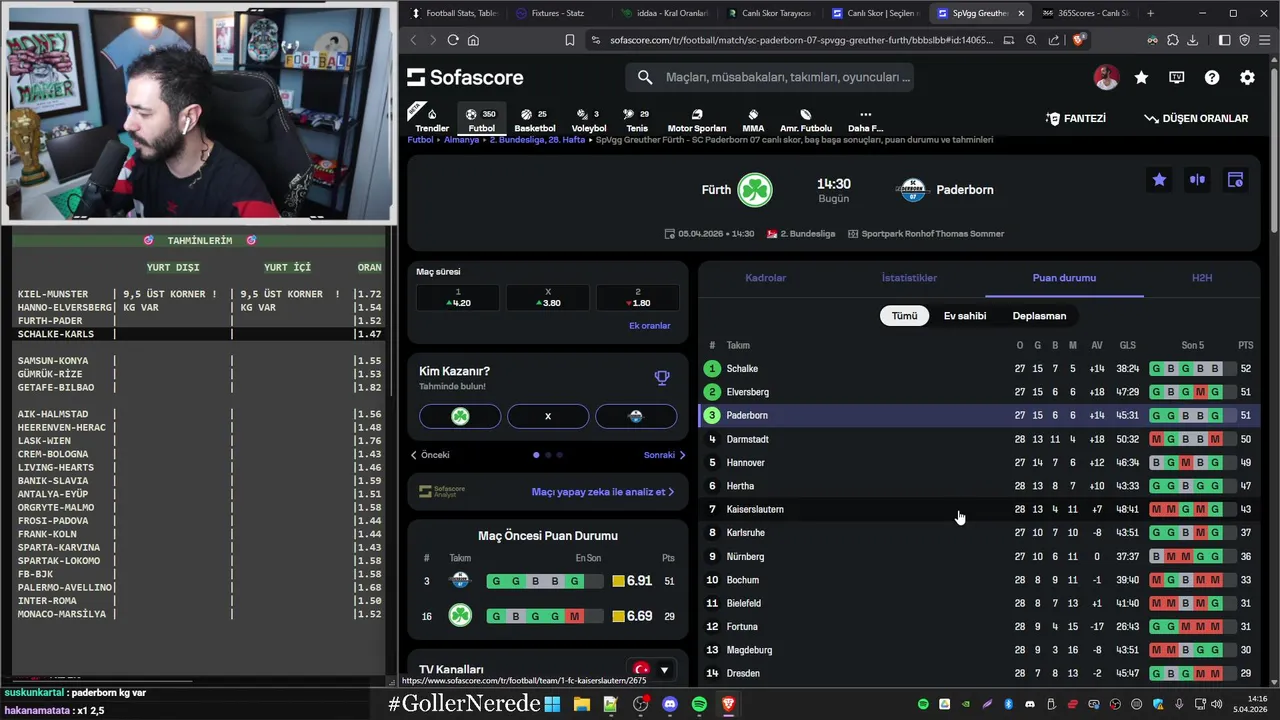The image size is (1280, 720).
Task: Vote for Fürth to win
Action: [460, 416]
